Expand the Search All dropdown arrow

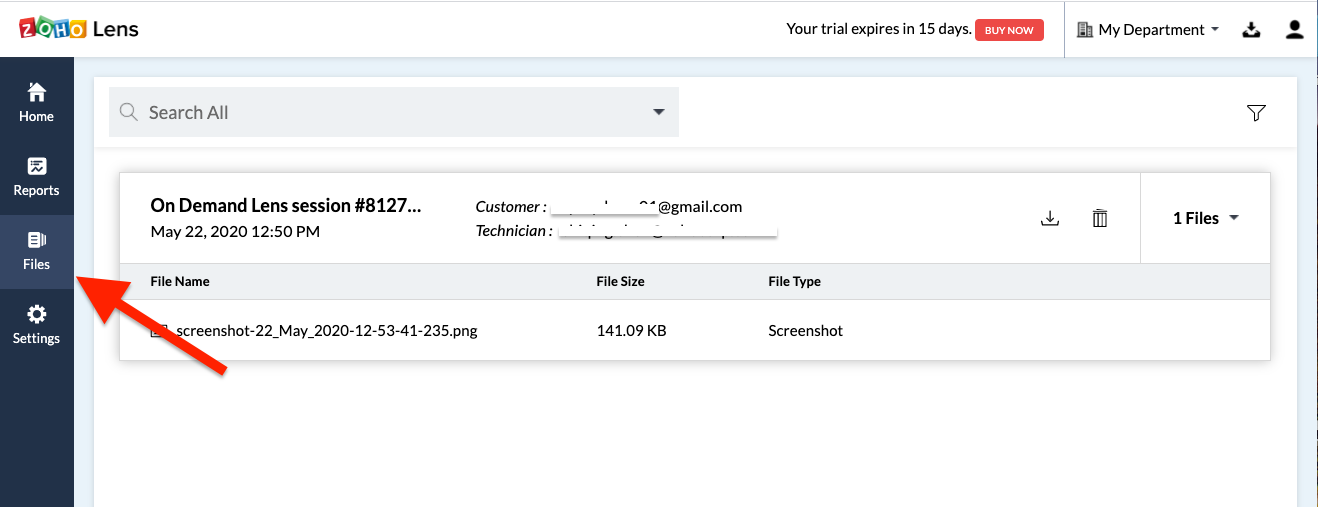[x=659, y=112]
